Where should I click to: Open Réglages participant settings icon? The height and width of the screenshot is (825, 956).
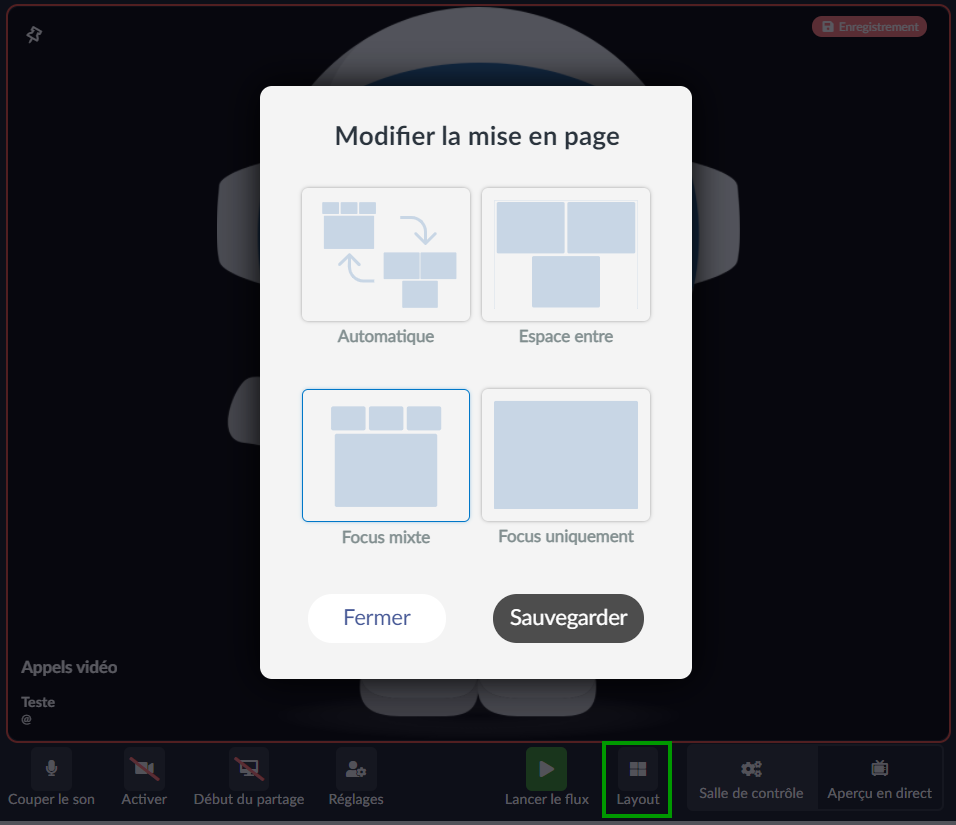coord(356,768)
